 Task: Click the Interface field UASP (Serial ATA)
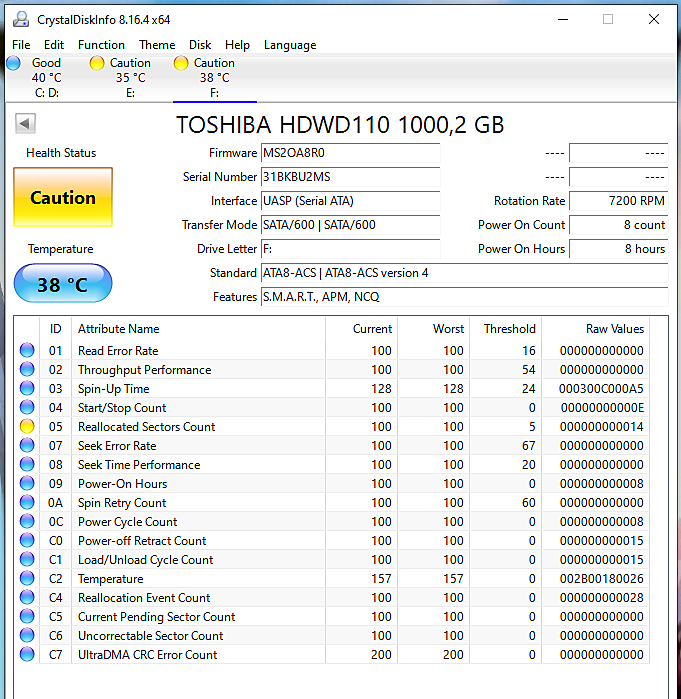pos(350,201)
